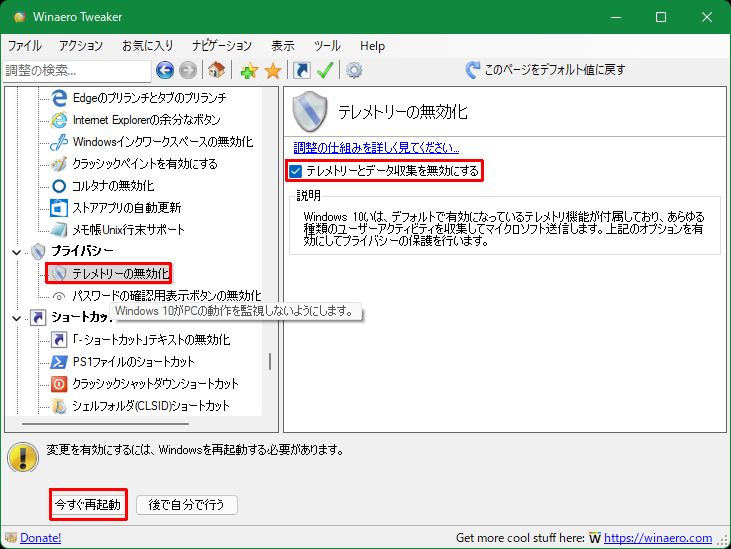Click the back navigation arrow icon
Image resolution: width=731 pixels, height=549 pixels.
coord(165,70)
